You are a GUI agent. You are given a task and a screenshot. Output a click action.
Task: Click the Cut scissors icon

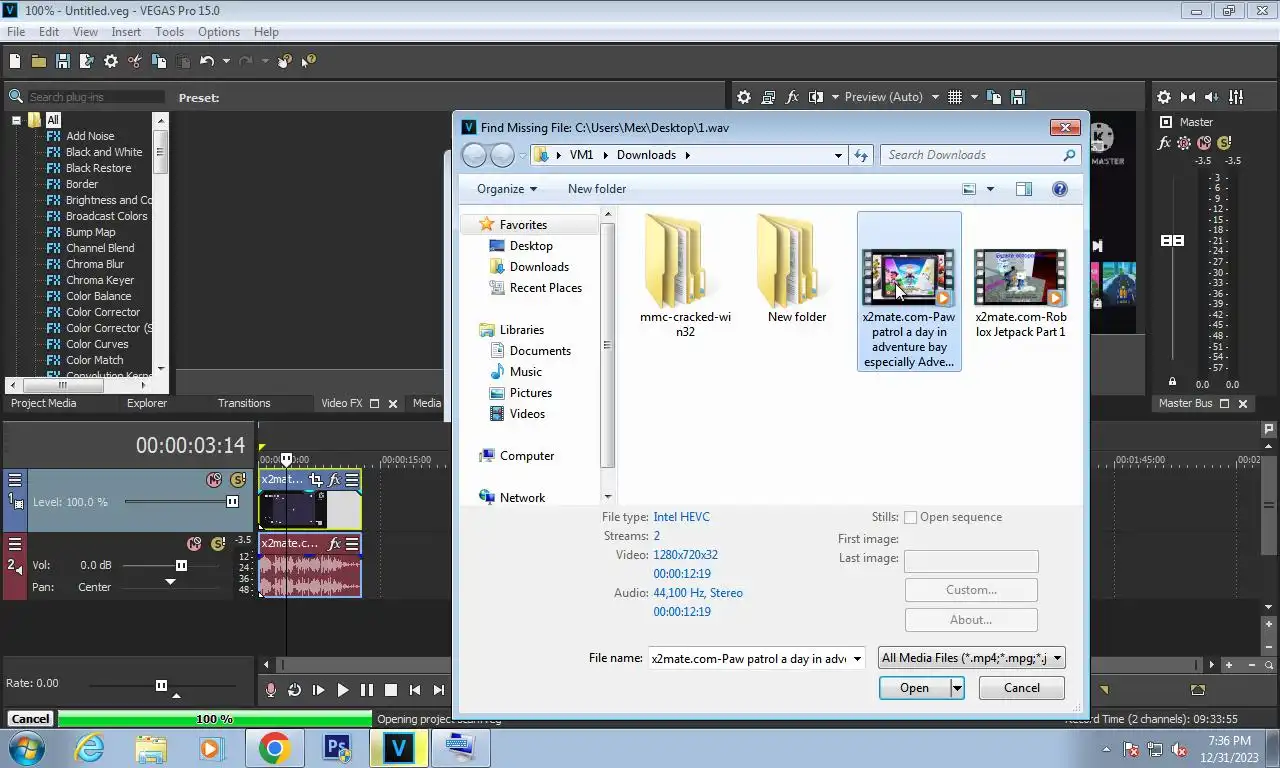[x=135, y=61]
